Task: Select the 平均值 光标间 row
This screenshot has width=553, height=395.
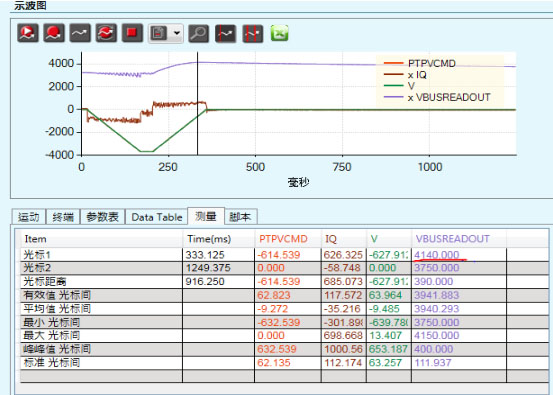Action: pos(284,309)
